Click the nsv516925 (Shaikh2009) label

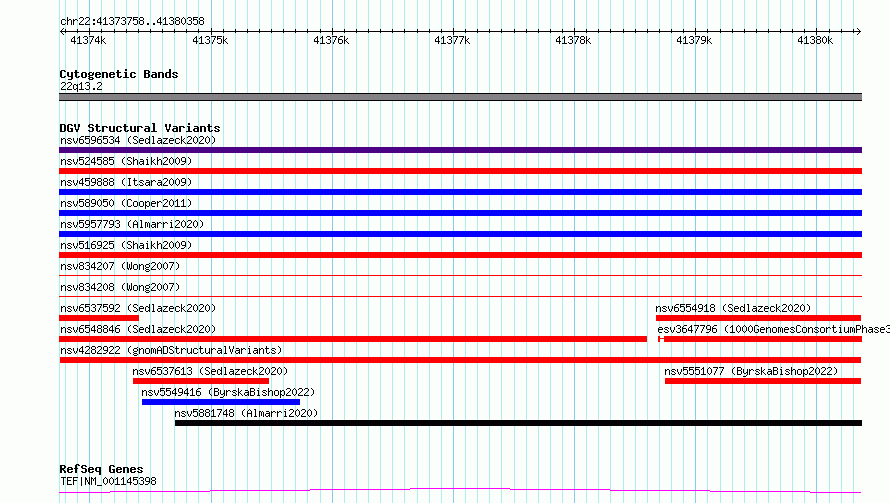coord(126,245)
